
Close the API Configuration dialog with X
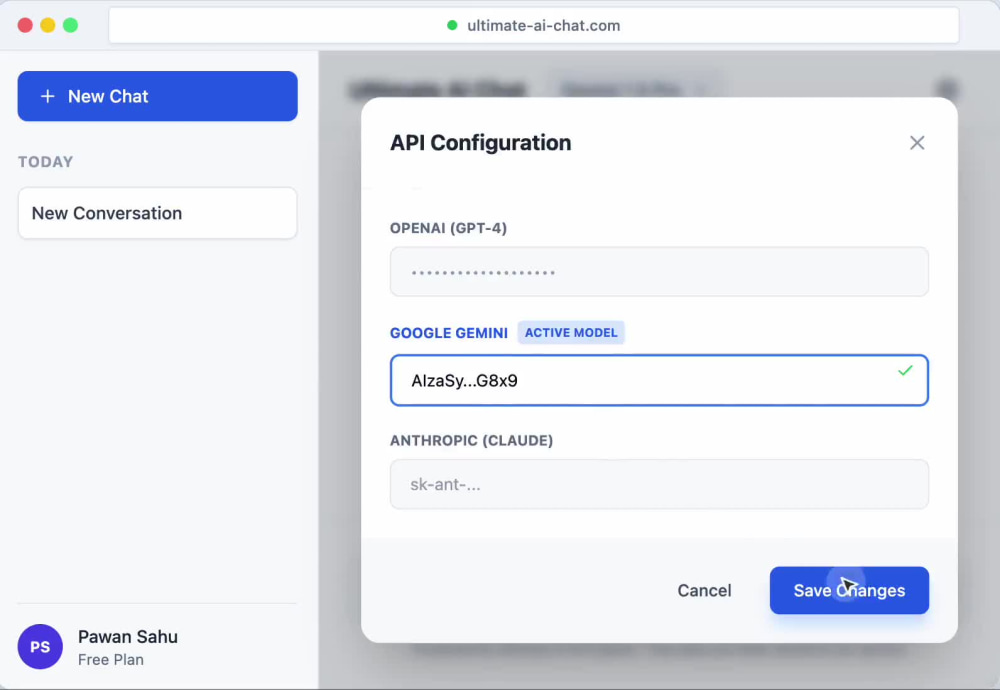coord(916,143)
